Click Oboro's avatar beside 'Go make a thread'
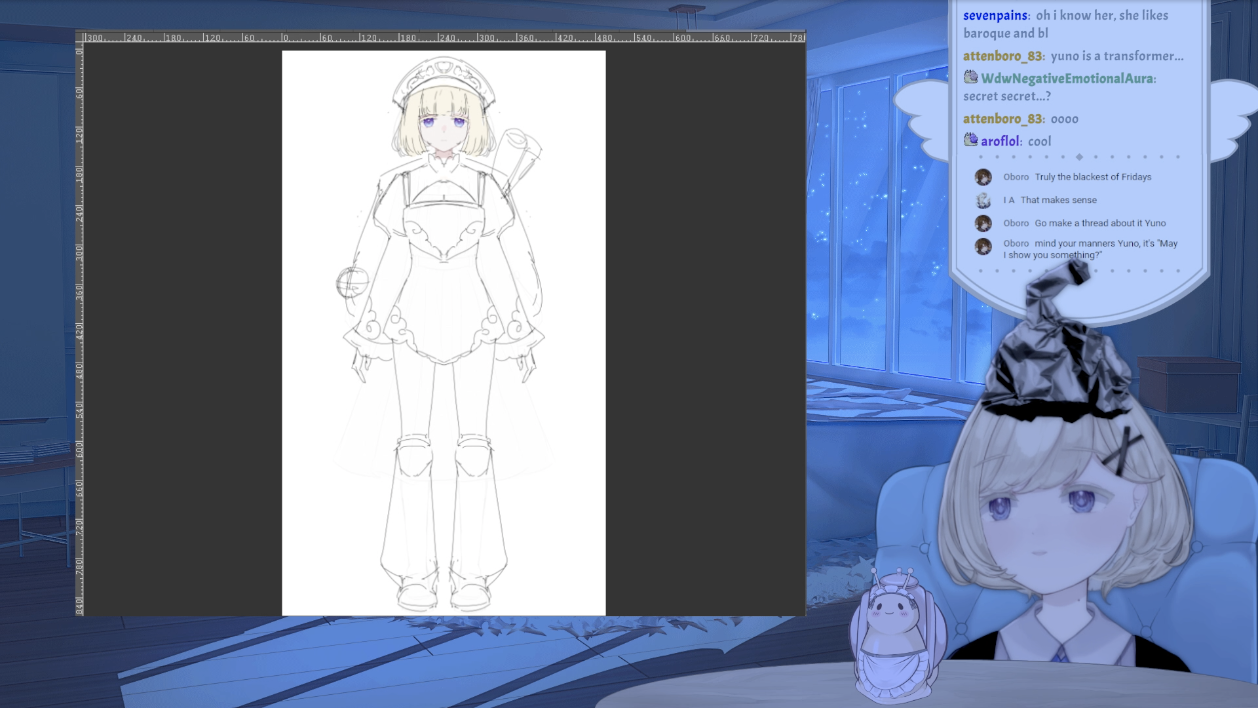The image size is (1258, 708). tap(983, 223)
